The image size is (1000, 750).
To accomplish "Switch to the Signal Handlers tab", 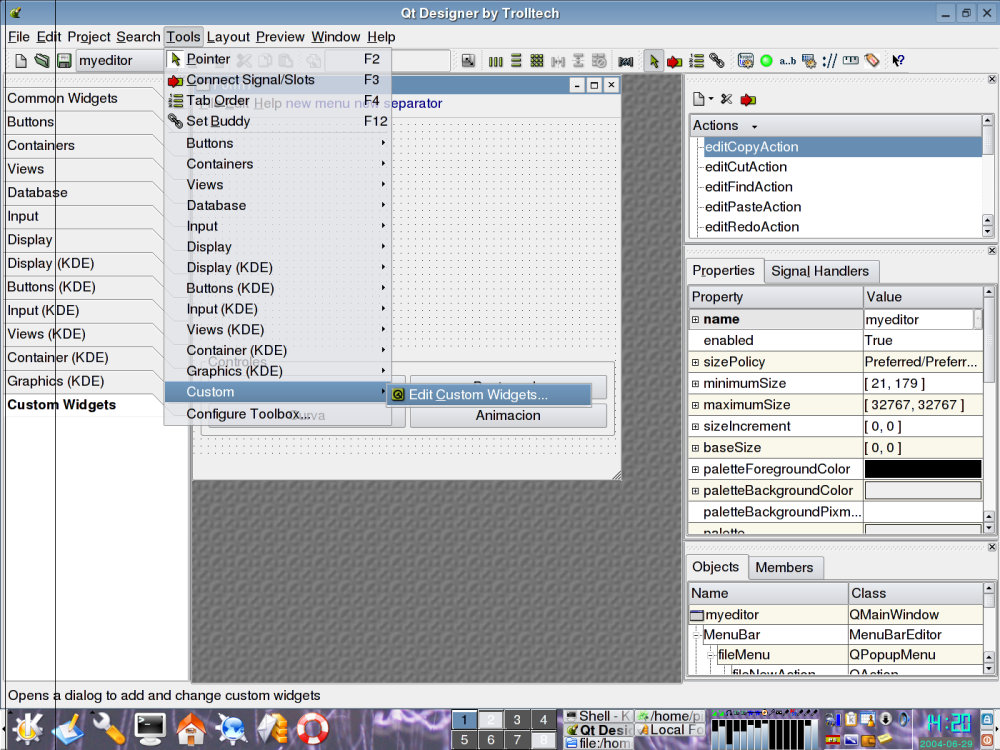I will click(820, 272).
